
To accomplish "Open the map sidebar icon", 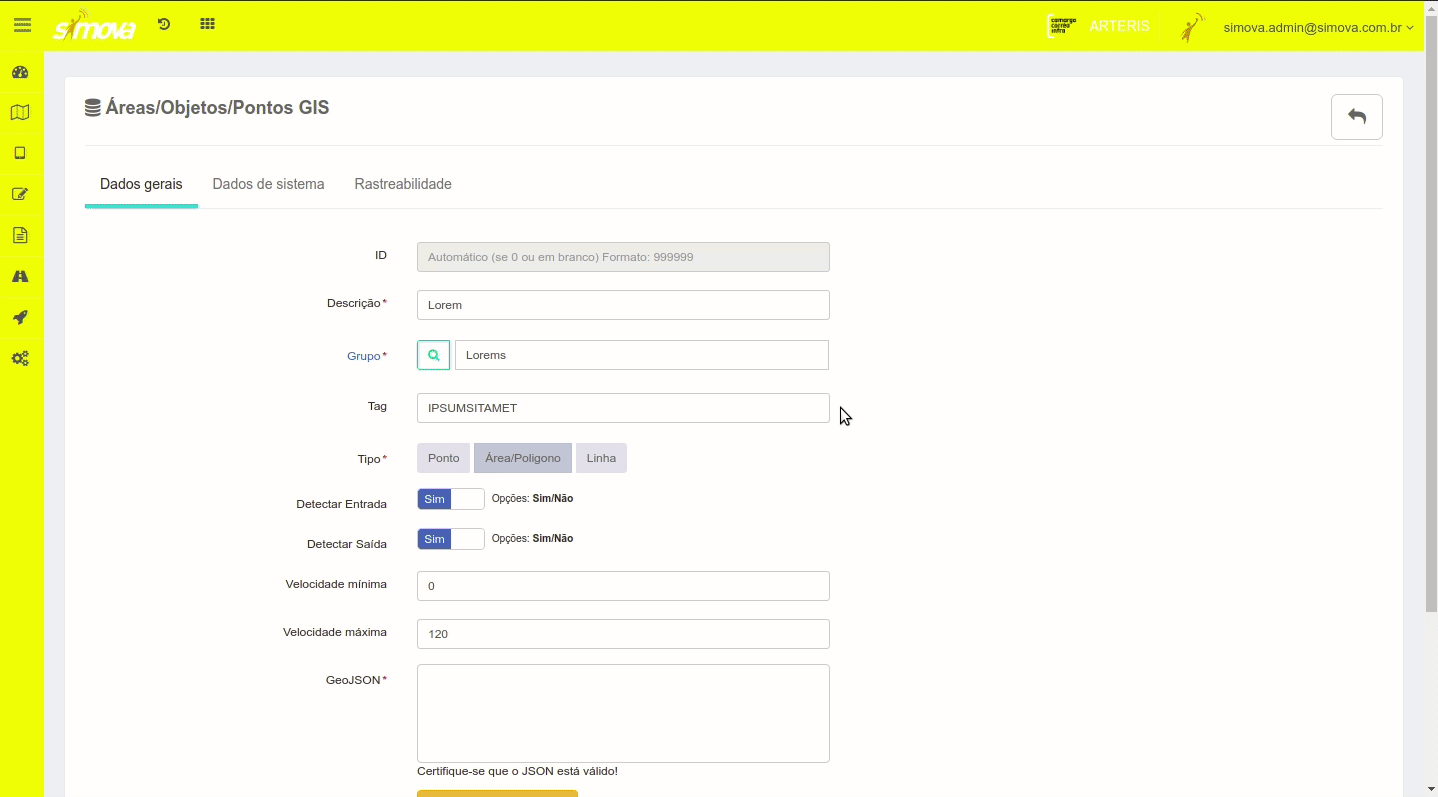I will [x=20, y=113].
